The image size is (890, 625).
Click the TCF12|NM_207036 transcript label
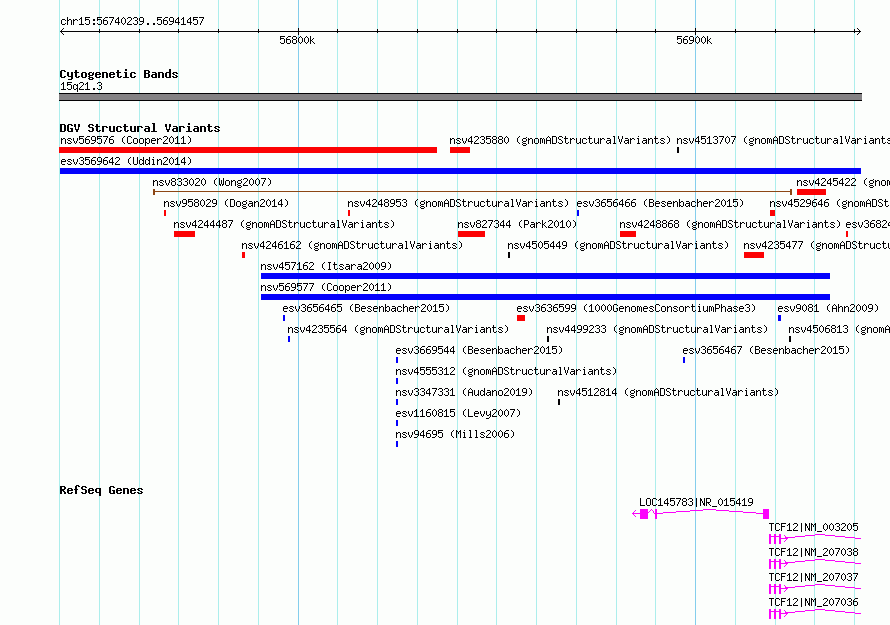coord(813,602)
